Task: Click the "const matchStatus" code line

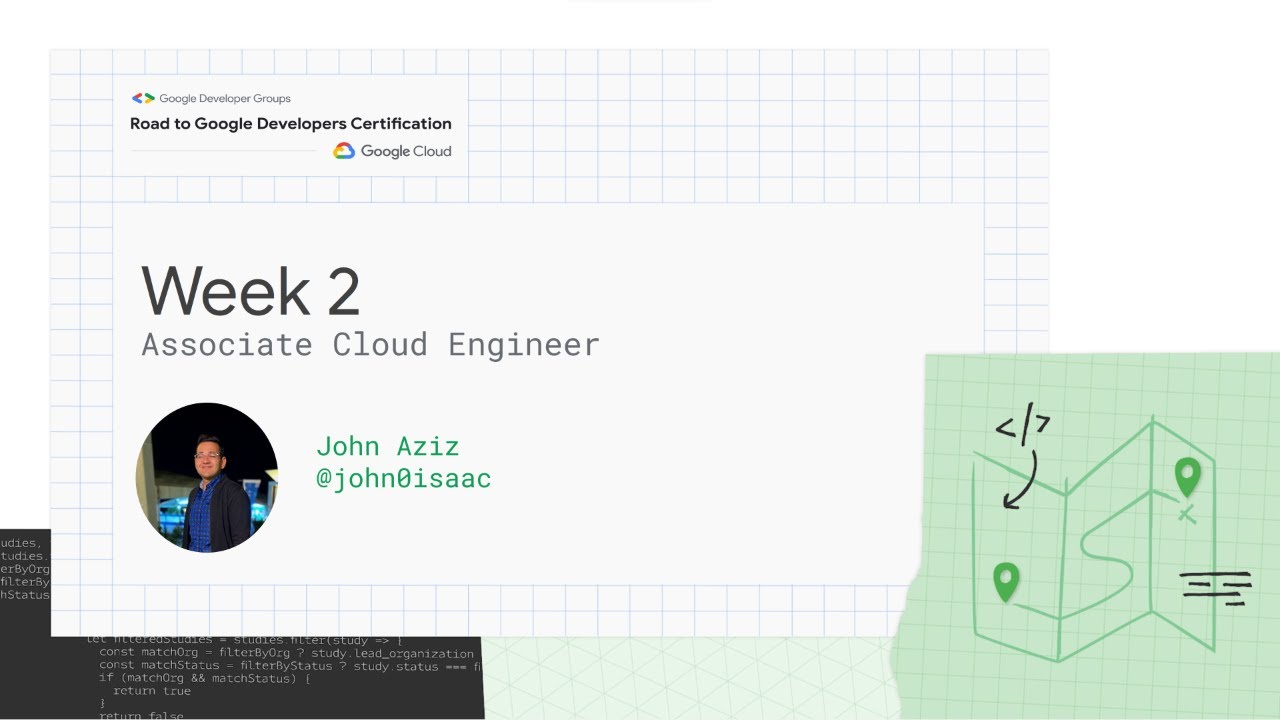Action: click(291, 666)
